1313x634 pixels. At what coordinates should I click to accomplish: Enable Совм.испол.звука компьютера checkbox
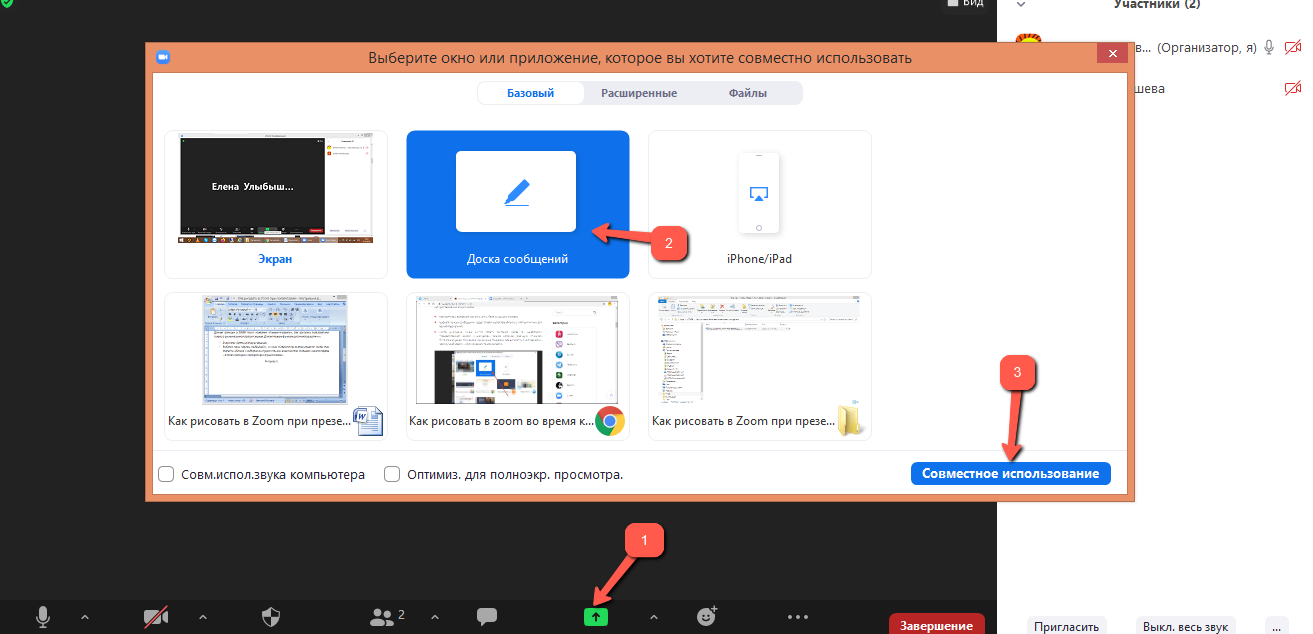pyautogui.click(x=167, y=474)
